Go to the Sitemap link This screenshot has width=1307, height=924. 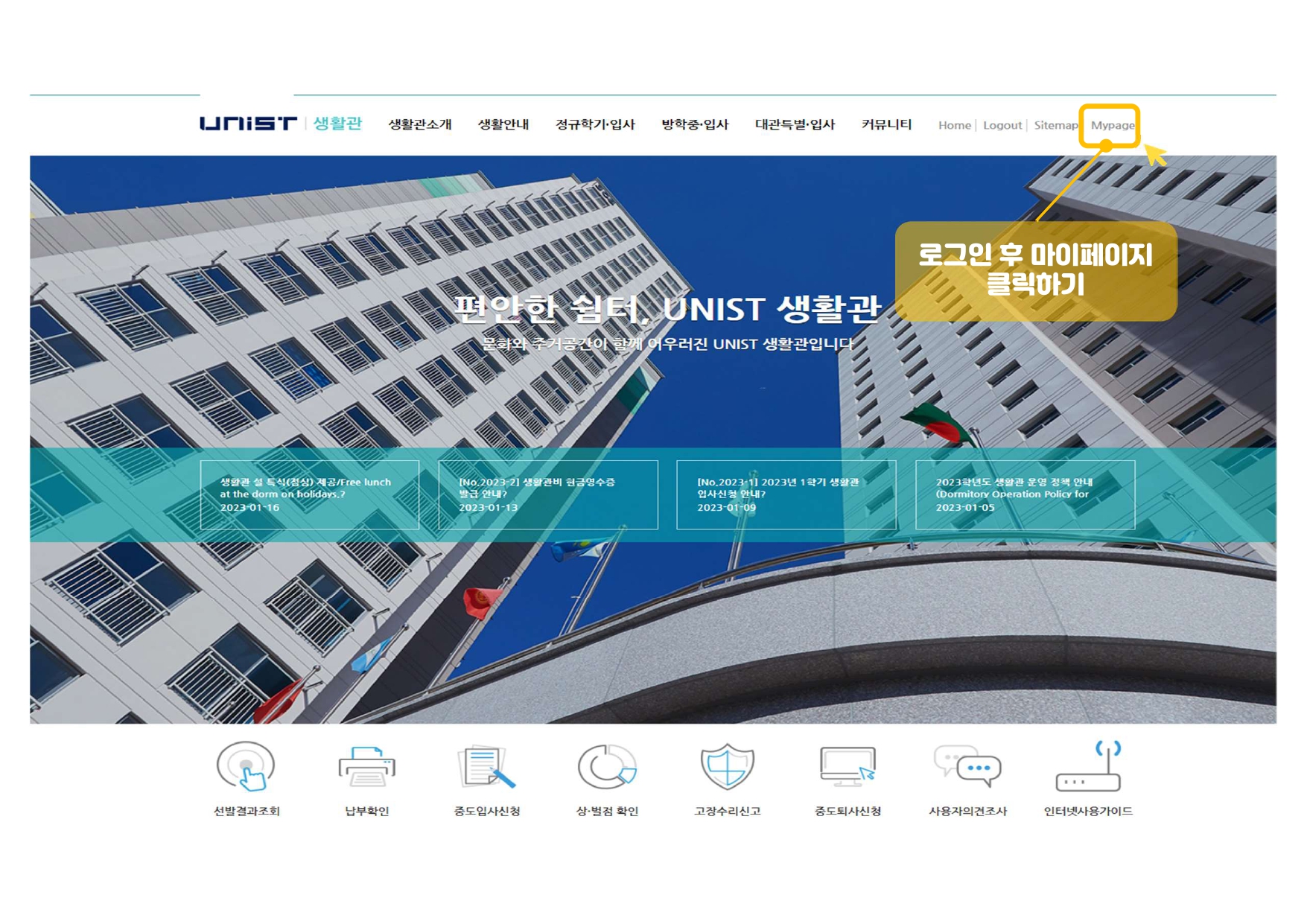click(1055, 125)
